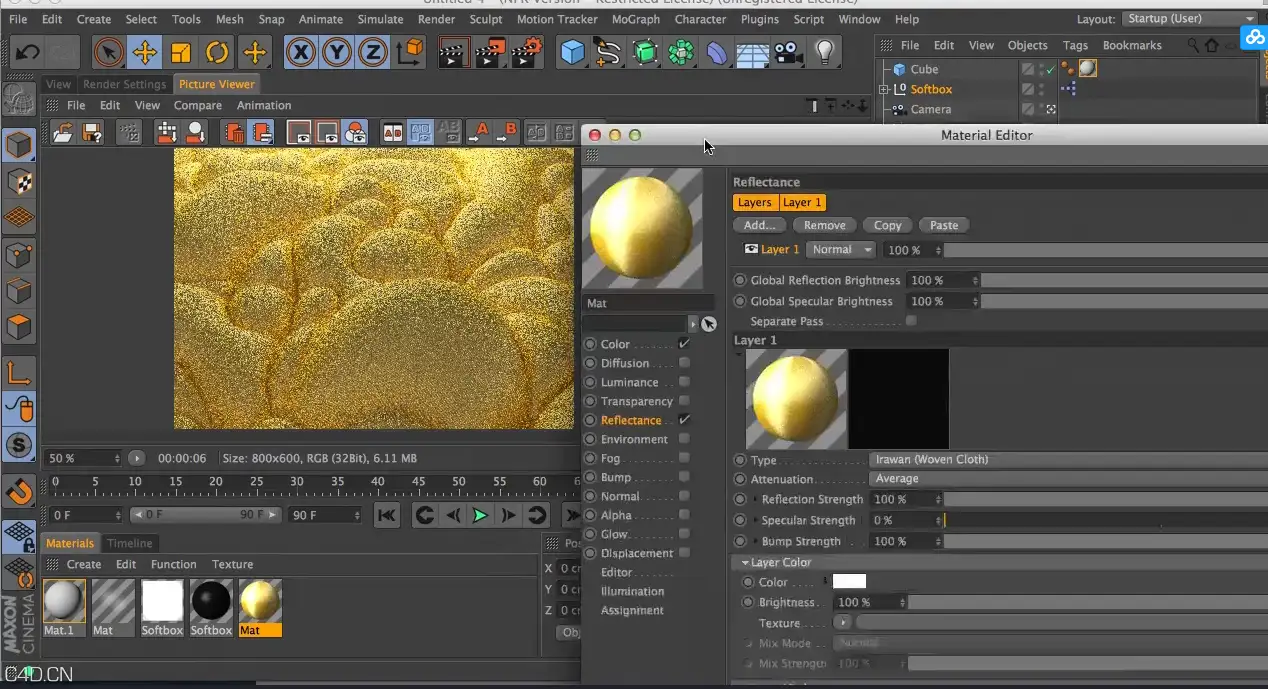This screenshot has height=689, width=1268.
Task: Click the light bulb Light icon
Action: (x=824, y=52)
